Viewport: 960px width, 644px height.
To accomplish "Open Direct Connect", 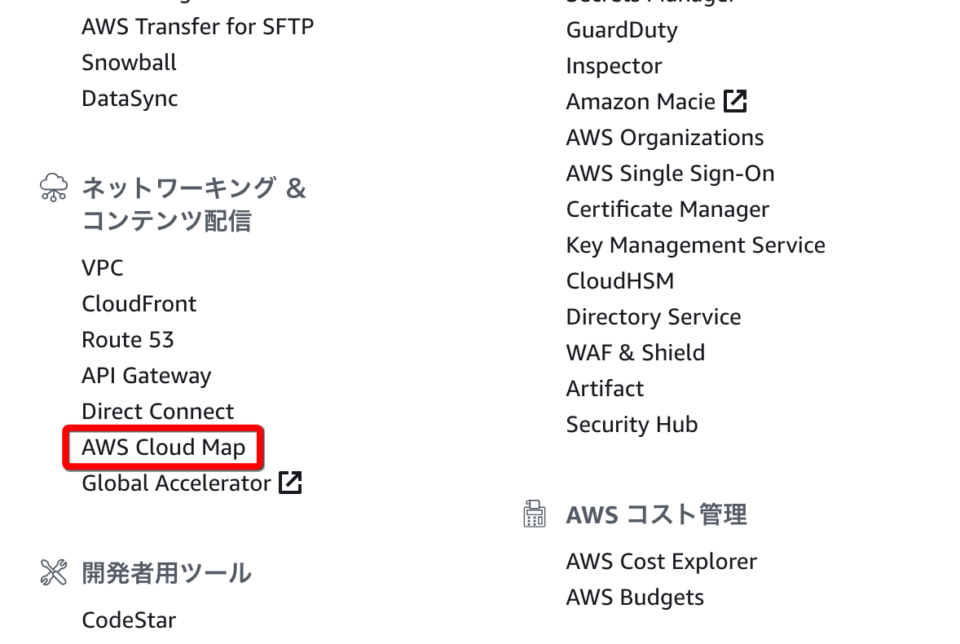I will pos(157,411).
